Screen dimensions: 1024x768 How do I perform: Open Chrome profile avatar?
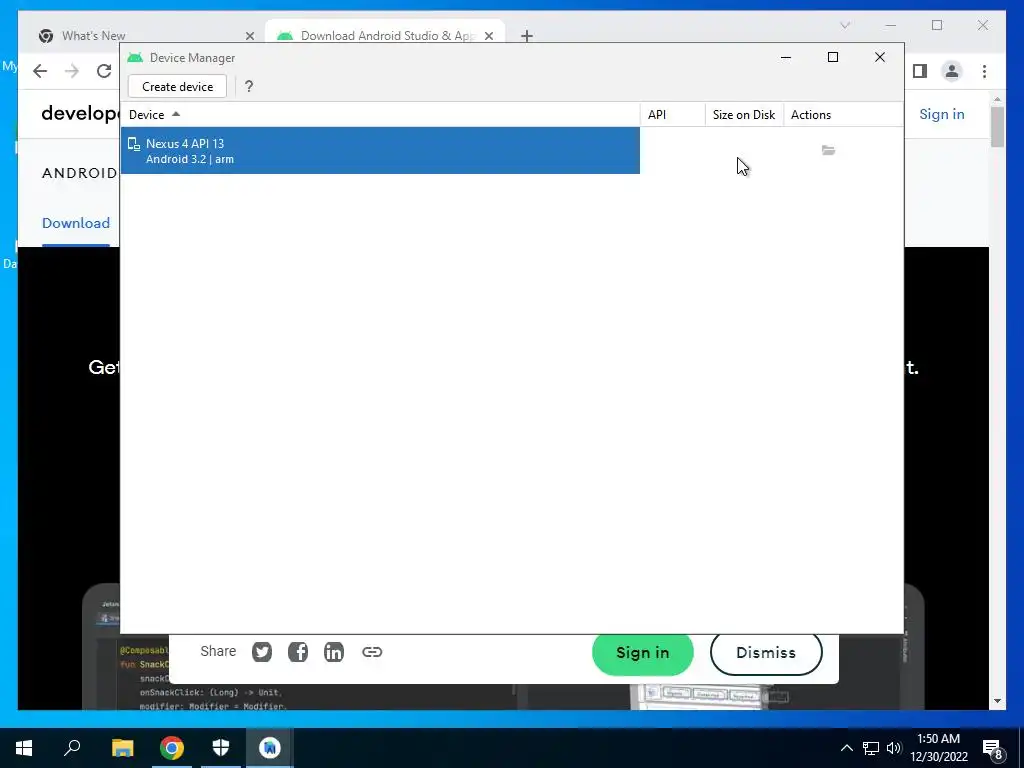coord(952,71)
